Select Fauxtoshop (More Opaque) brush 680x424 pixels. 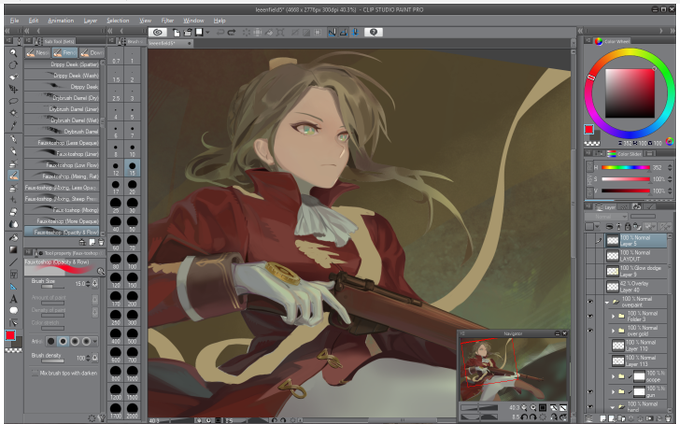(x=62, y=221)
